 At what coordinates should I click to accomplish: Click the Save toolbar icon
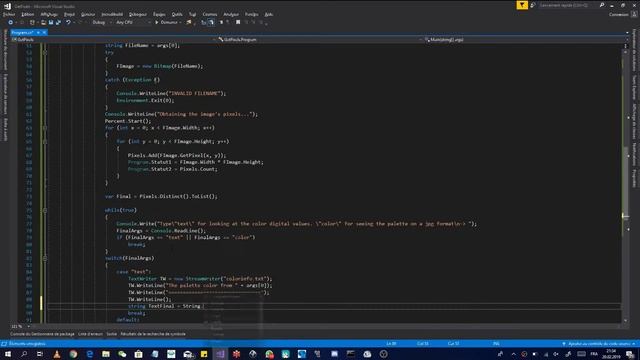point(51,22)
